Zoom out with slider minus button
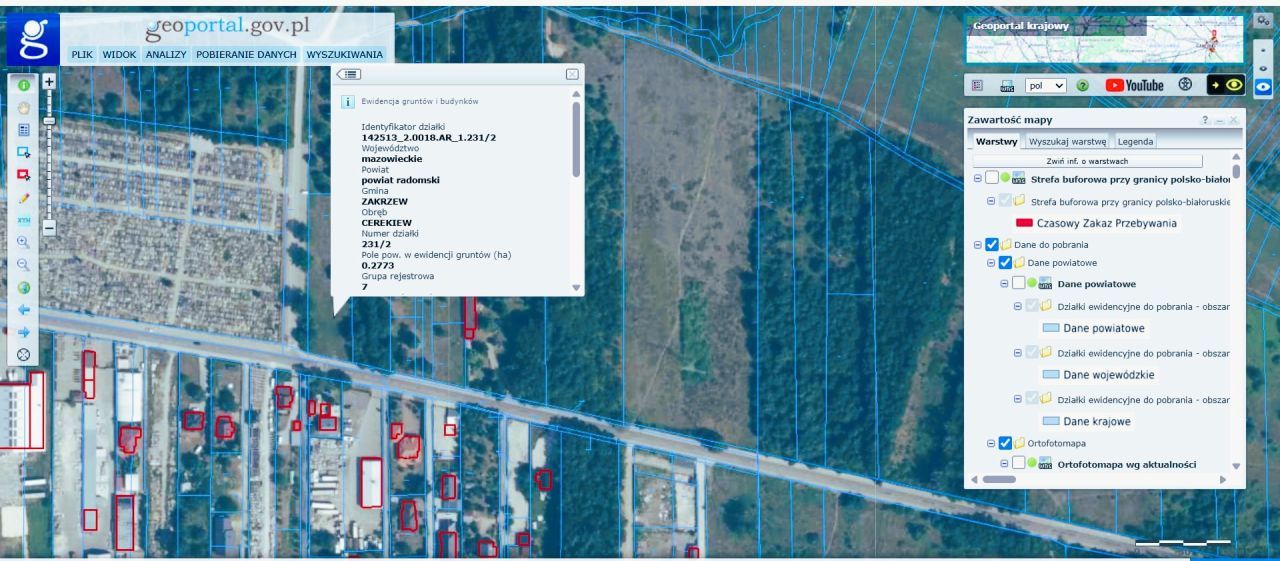The image size is (1280, 561). point(48,227)
